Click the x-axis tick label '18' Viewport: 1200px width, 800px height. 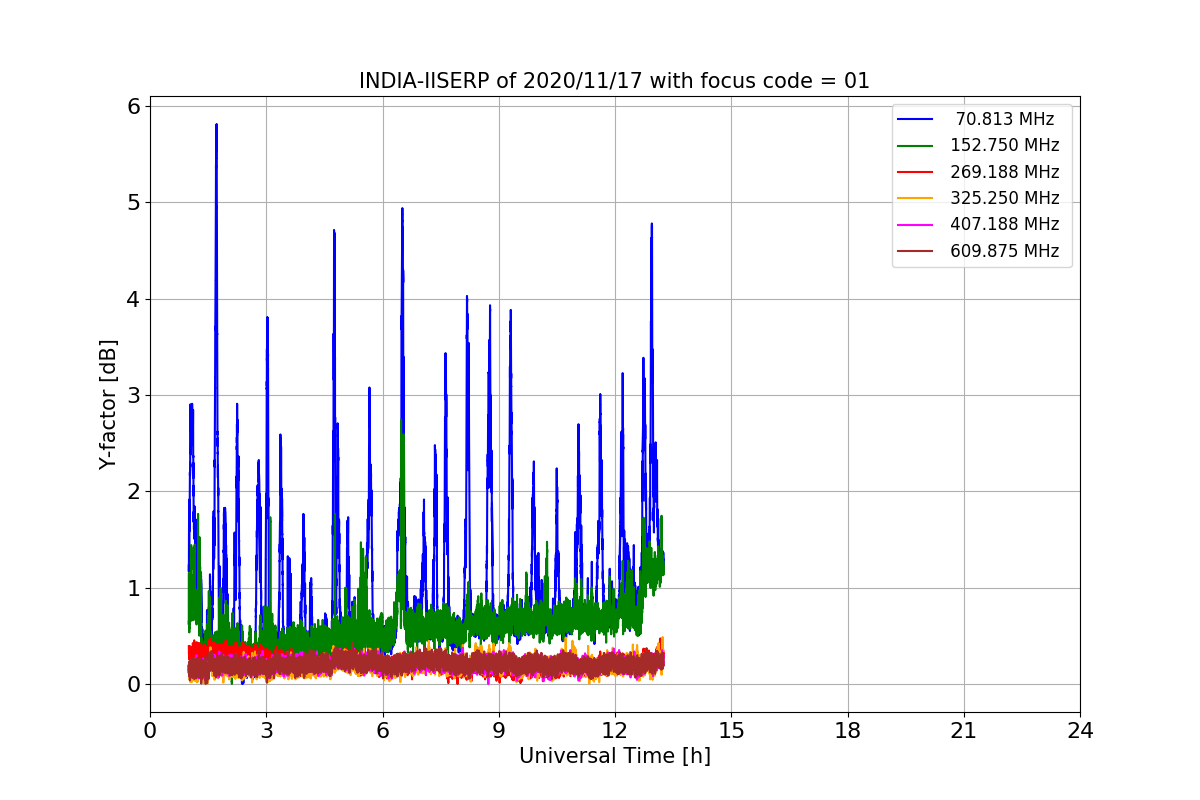point(848,730)
